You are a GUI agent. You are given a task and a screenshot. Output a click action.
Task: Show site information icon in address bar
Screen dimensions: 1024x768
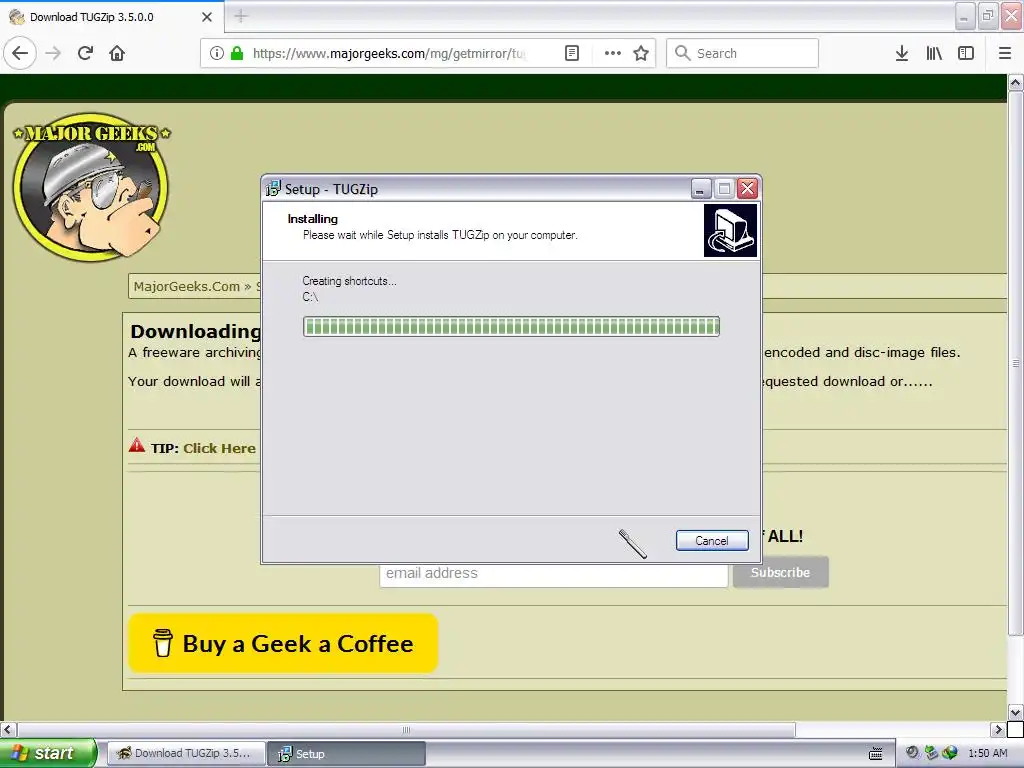pyautogui.click(x=217, y=53)
